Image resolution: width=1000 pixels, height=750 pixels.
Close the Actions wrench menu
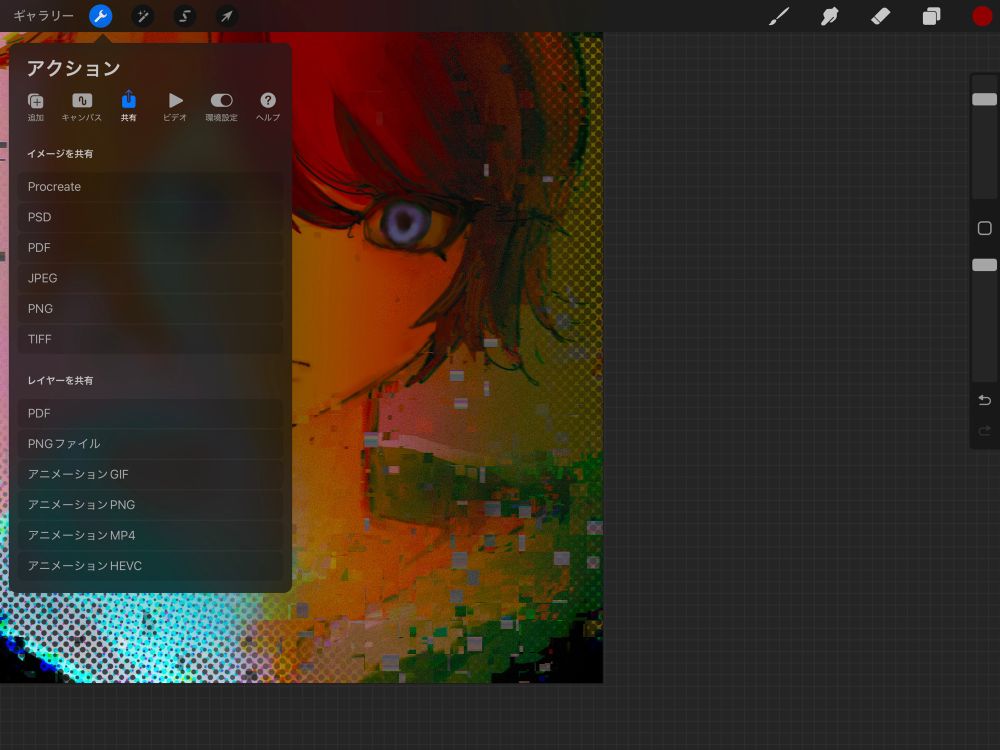[x=100, y=16]
